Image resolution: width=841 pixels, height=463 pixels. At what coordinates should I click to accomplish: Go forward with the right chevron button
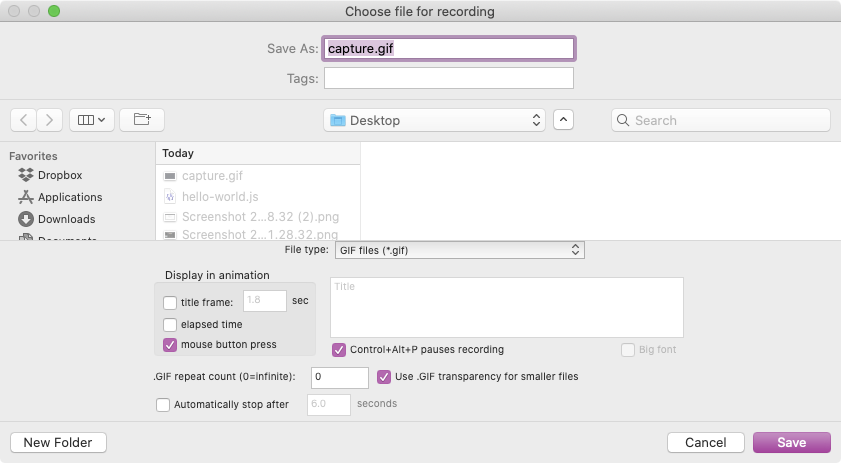pos(50,120)
